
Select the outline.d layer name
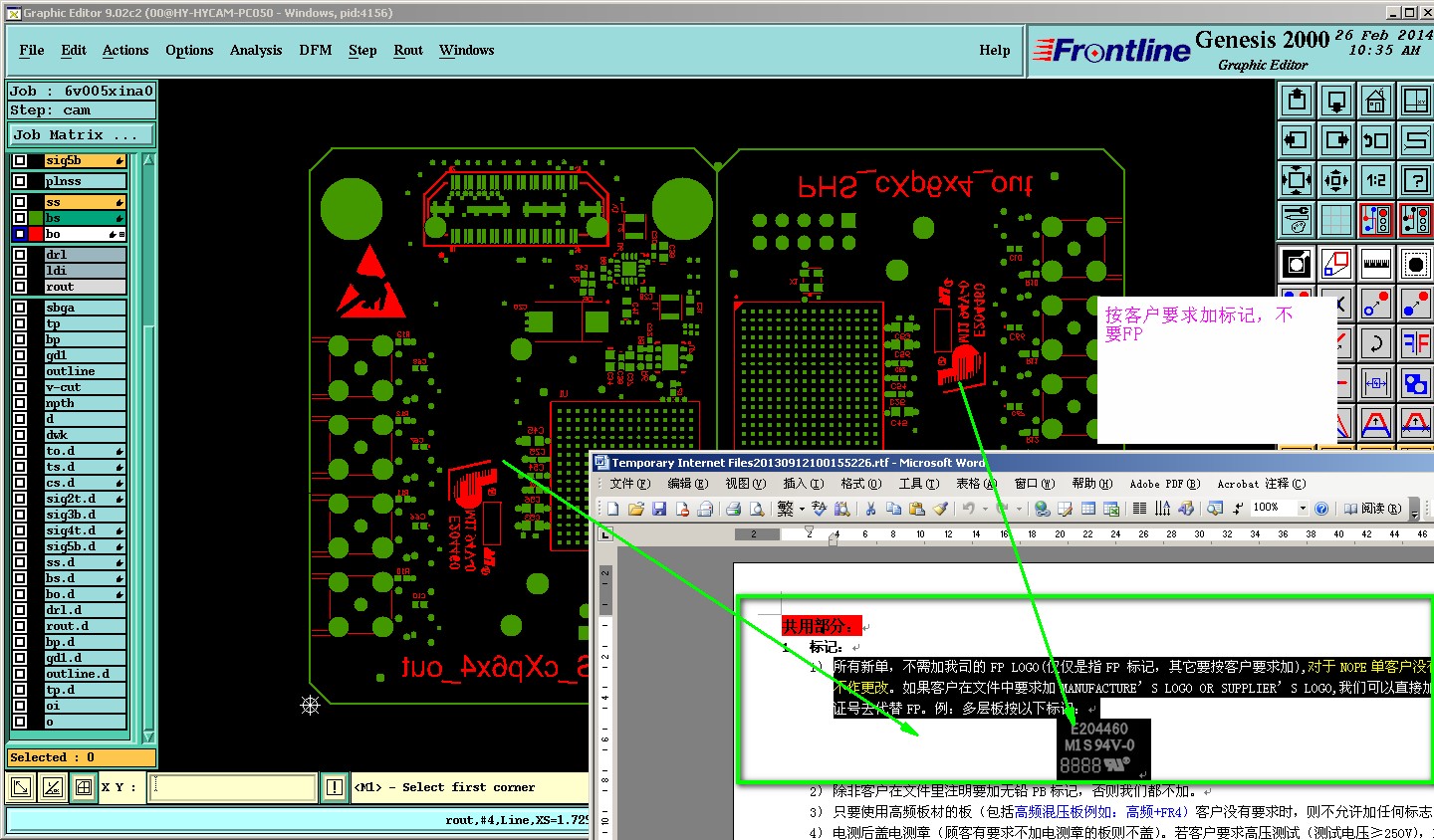point(86,674)
